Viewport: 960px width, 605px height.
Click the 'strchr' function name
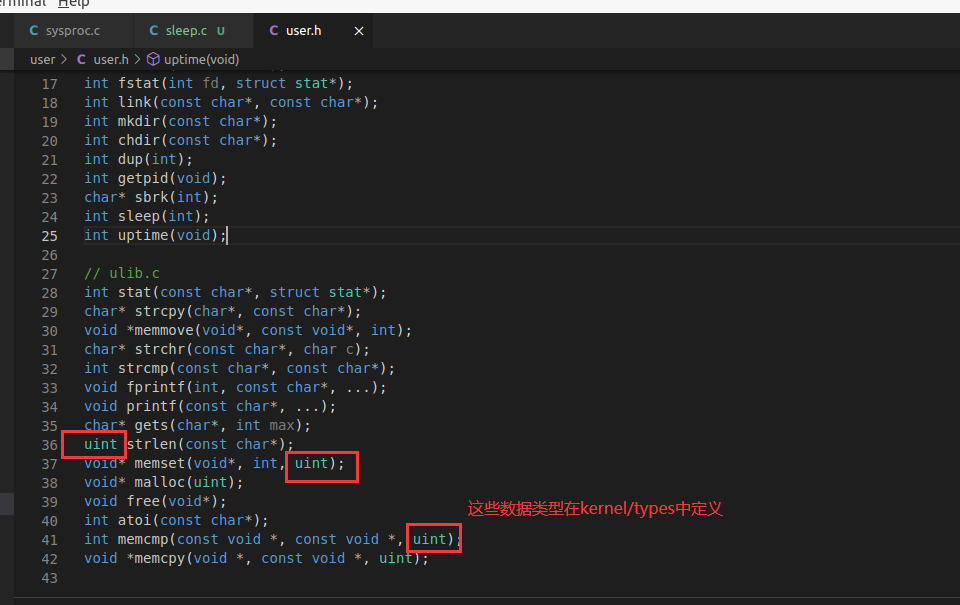click(x=160, y=349)
